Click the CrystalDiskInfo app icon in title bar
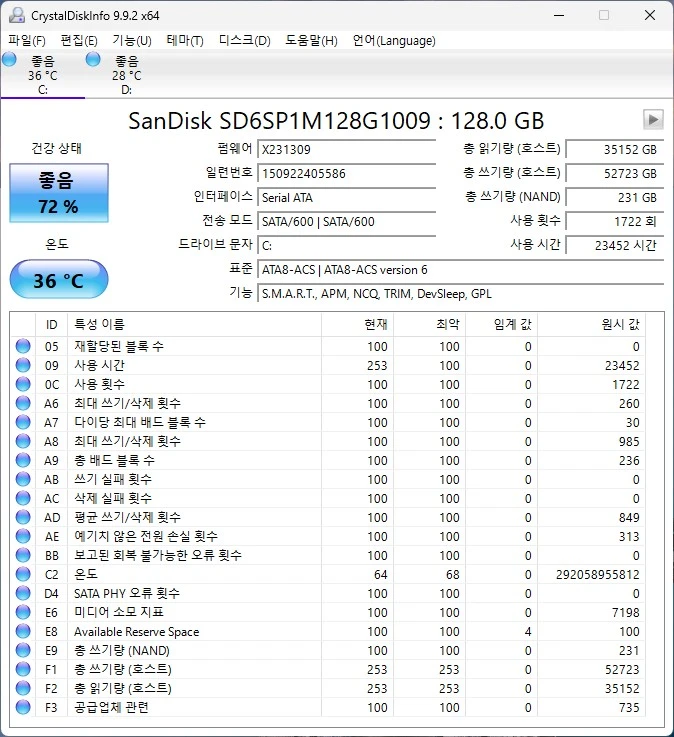 [17, 16]
